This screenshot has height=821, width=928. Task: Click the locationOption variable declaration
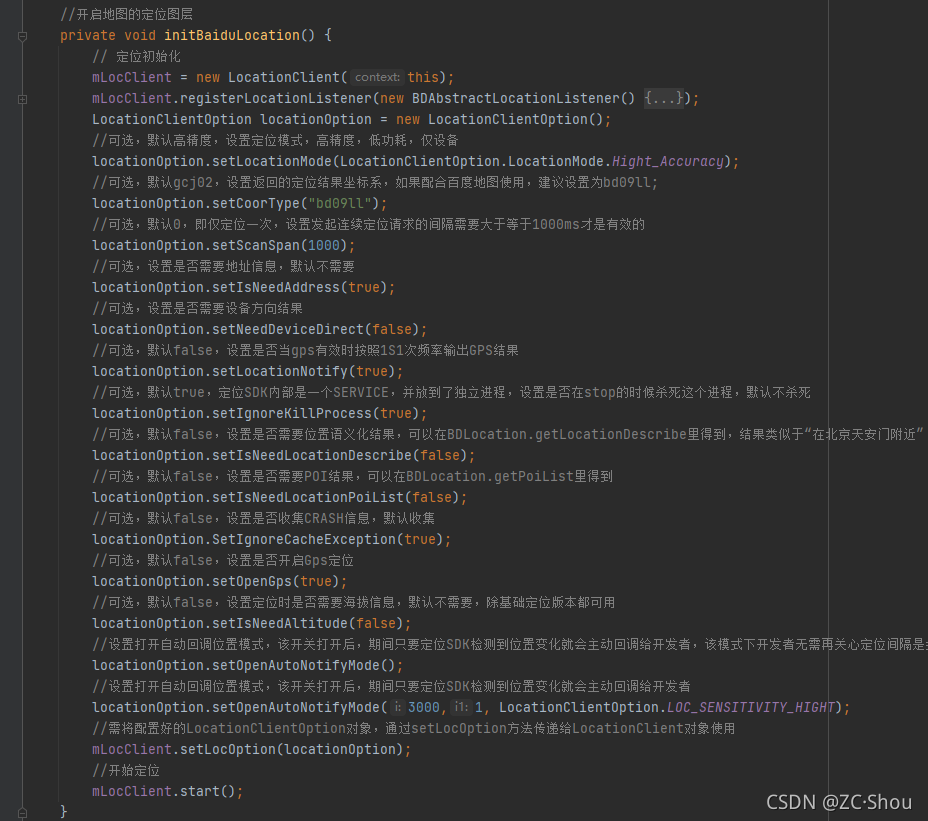click(x=316, y=120)
